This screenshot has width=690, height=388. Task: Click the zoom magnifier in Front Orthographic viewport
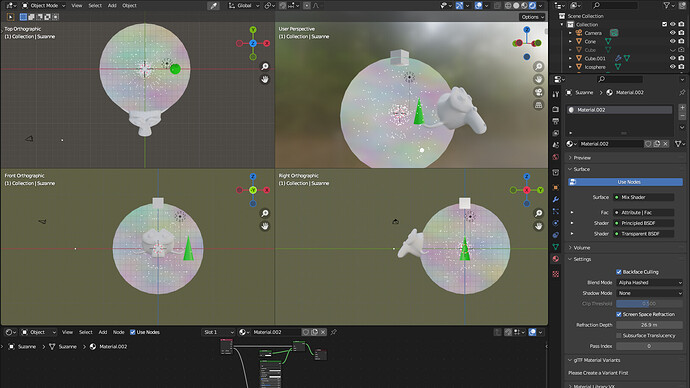[x=265, y=213]
